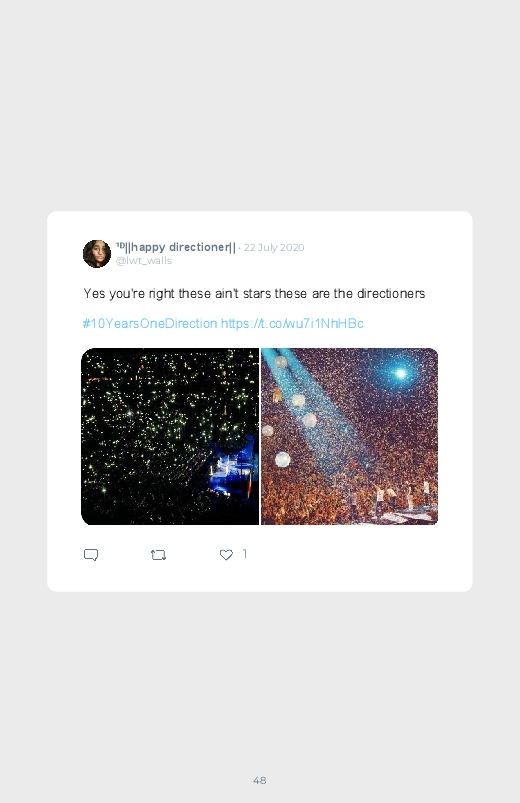Click the page number 48
520x803 pixels.
pos(260,780)
